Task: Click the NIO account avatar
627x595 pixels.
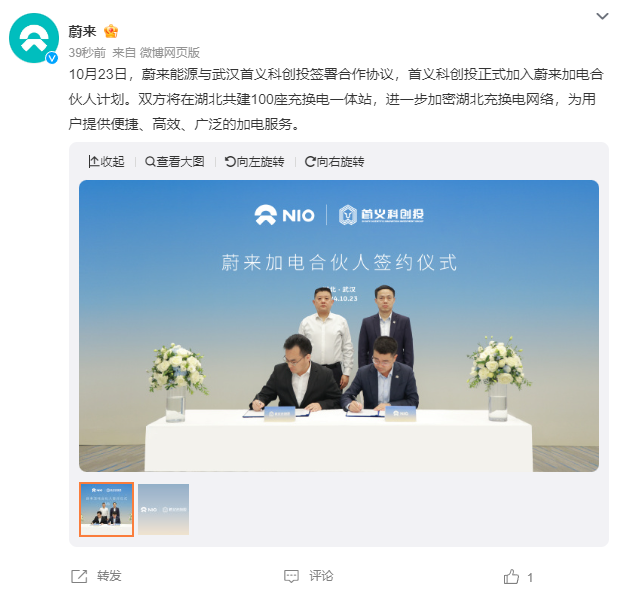Action: (34, 38)
